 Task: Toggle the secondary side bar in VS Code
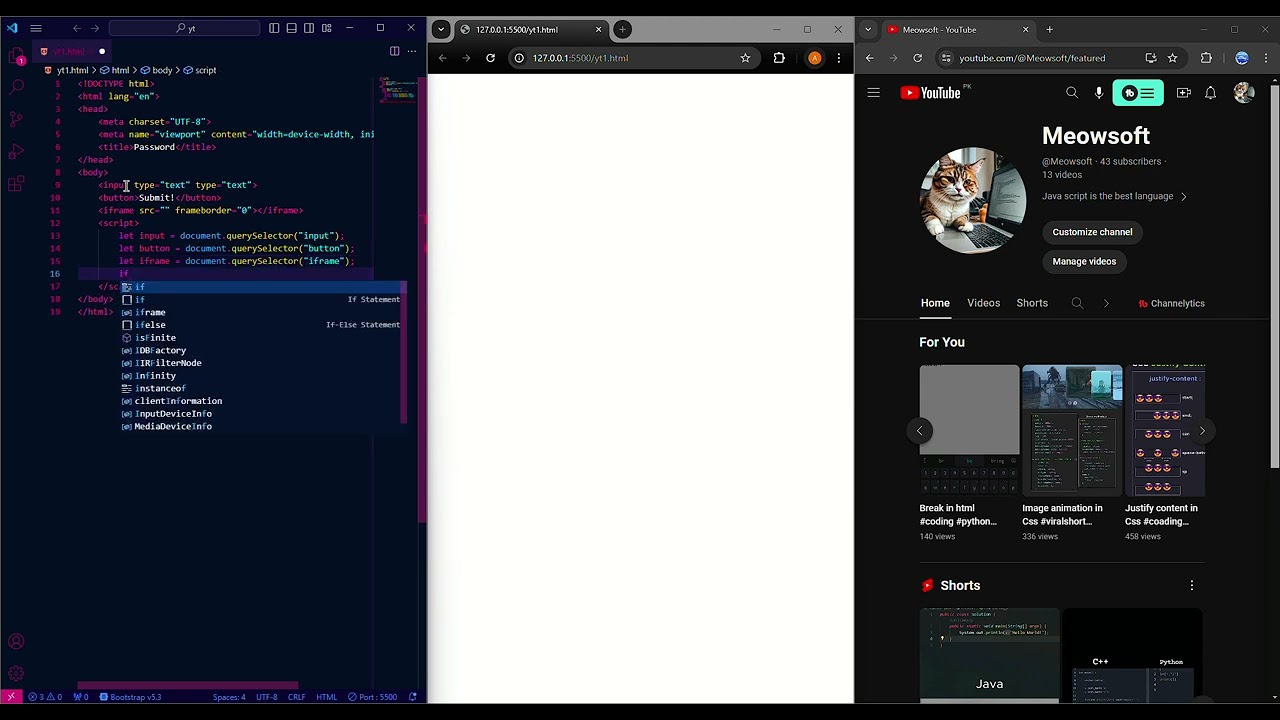click(309, 28)
